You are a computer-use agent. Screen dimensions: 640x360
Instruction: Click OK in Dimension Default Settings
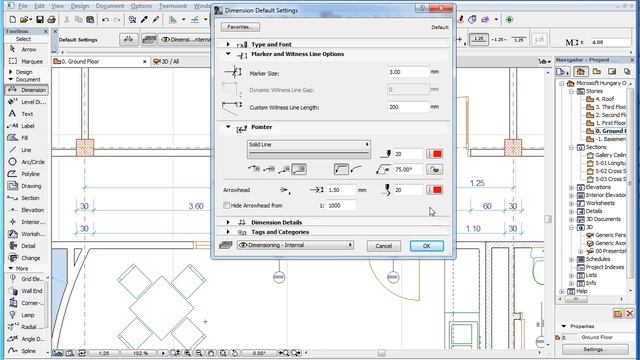point(427,246)
